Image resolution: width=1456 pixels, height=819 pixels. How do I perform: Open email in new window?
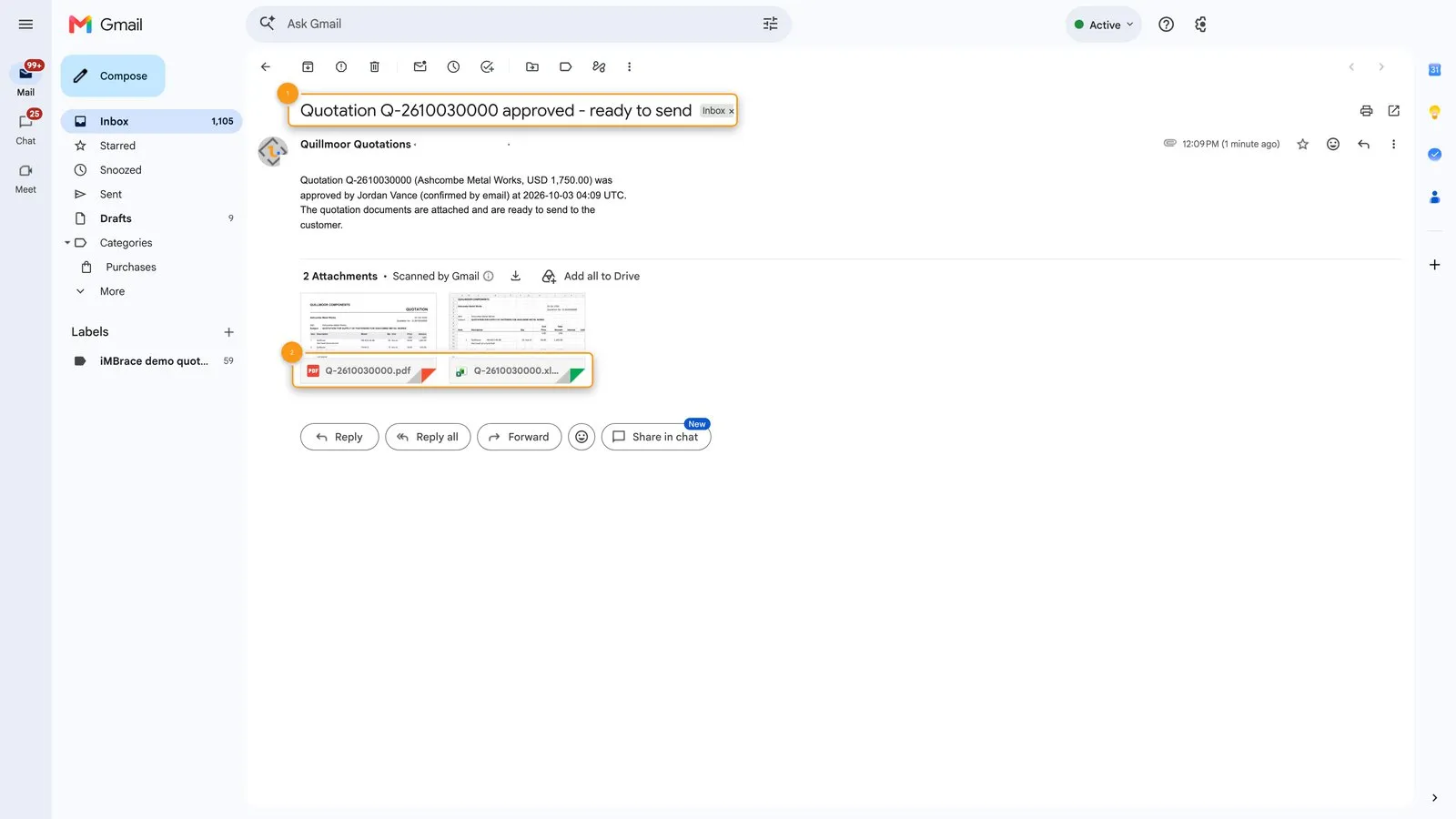1393,111
